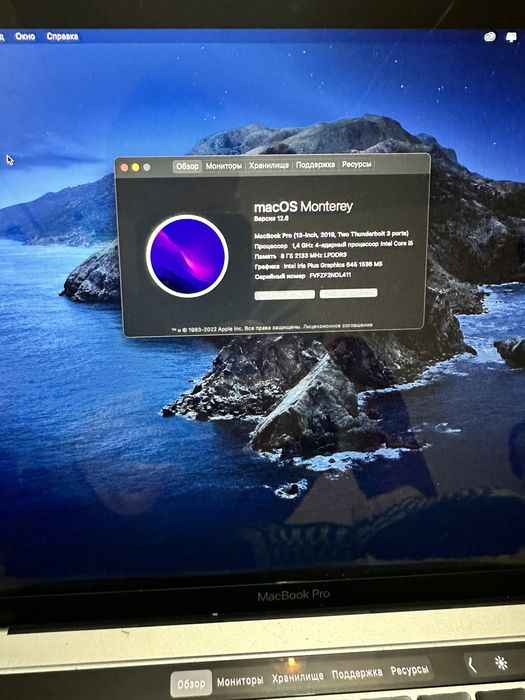The image size is (525, 700).
Task: Click the grey zoom window button
Action: 147,167
